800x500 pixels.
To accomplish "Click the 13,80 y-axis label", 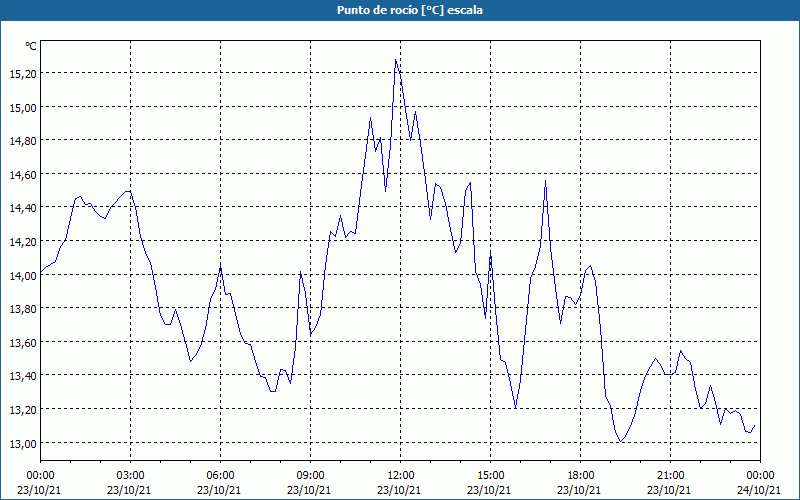I will (23, 309).
